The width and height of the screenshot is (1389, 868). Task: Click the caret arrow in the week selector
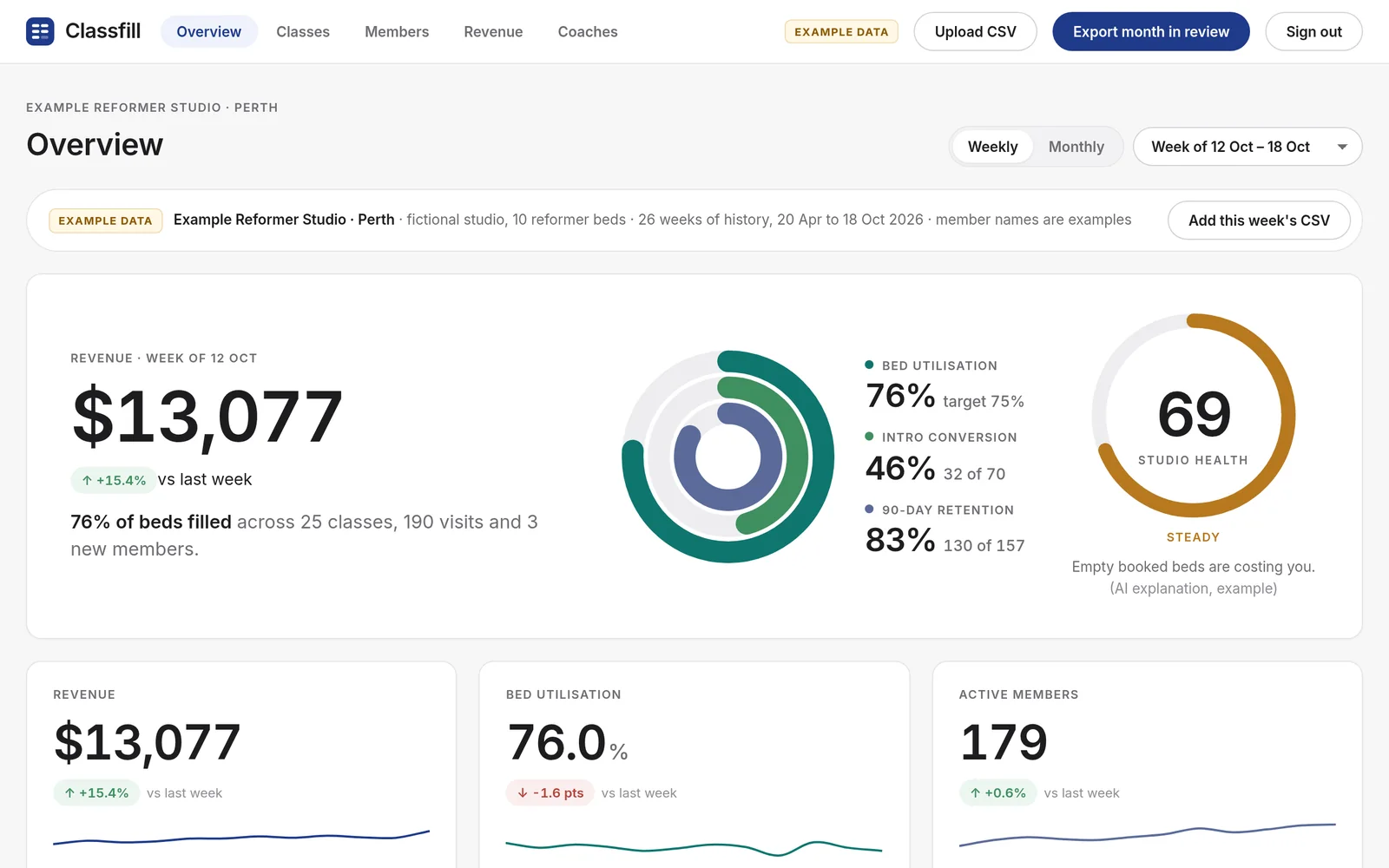pos(1342,147)
